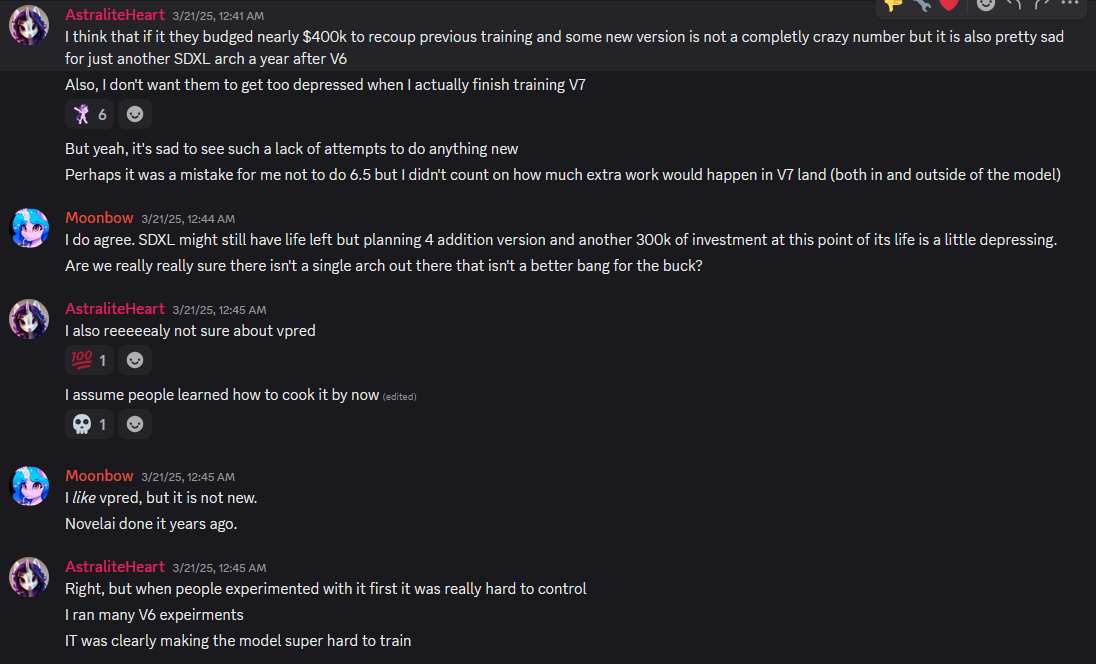The width and height of the screenshot is (1096, 664).
Task: Toggle the 100 emoji reaction
Action: (x=89, y=360)
